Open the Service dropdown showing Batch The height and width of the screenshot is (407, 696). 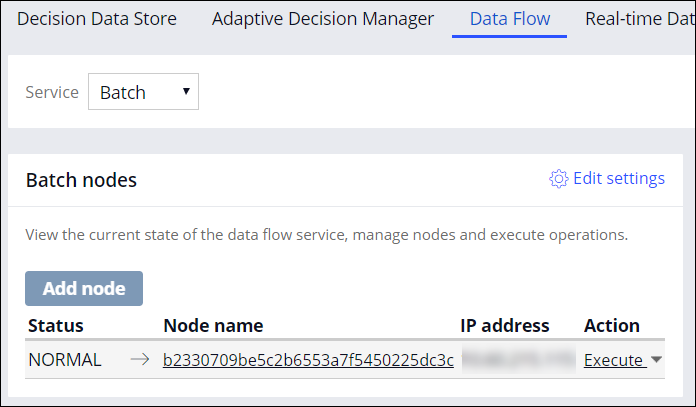tap(143, 92)
